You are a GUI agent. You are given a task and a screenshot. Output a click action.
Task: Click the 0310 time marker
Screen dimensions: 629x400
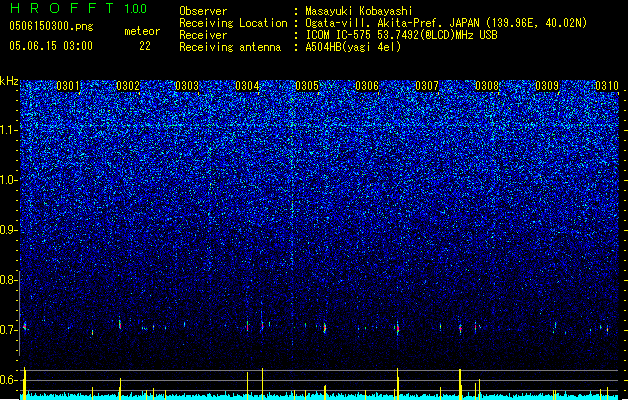(607, 86)
